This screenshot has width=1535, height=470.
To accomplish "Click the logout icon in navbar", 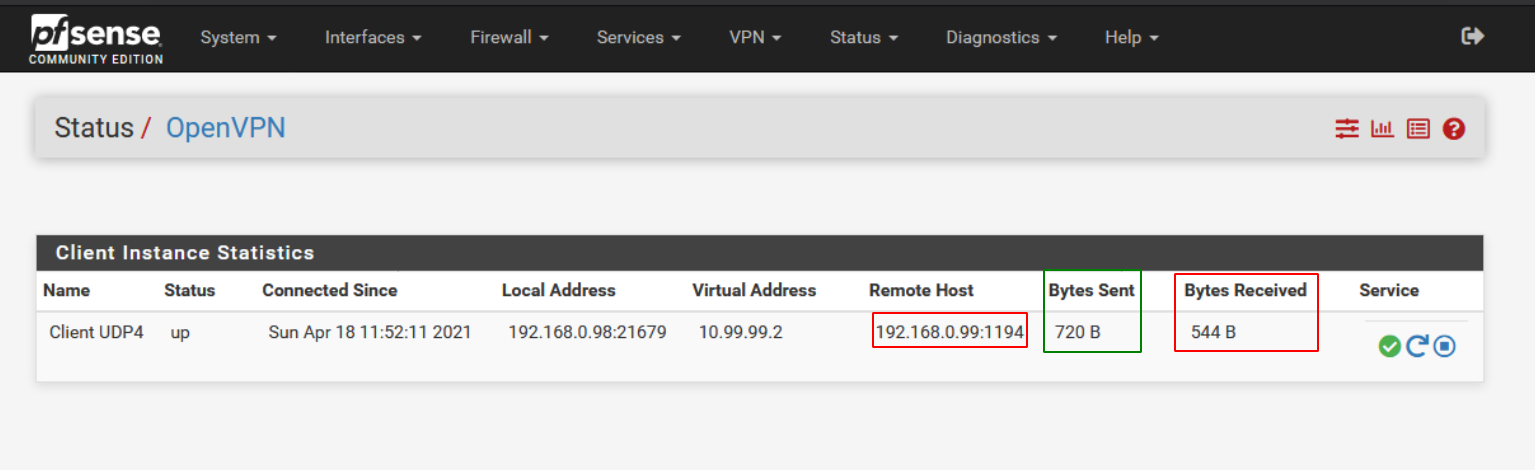I will click(1472, 36).
